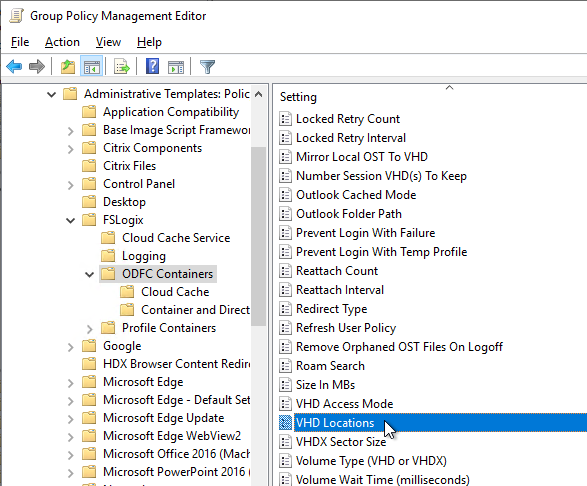Expand the Citrix Components node
Image resolution: width=587 pixels, height=486 pixels.
pyautogui.click(x=70, y=149)
